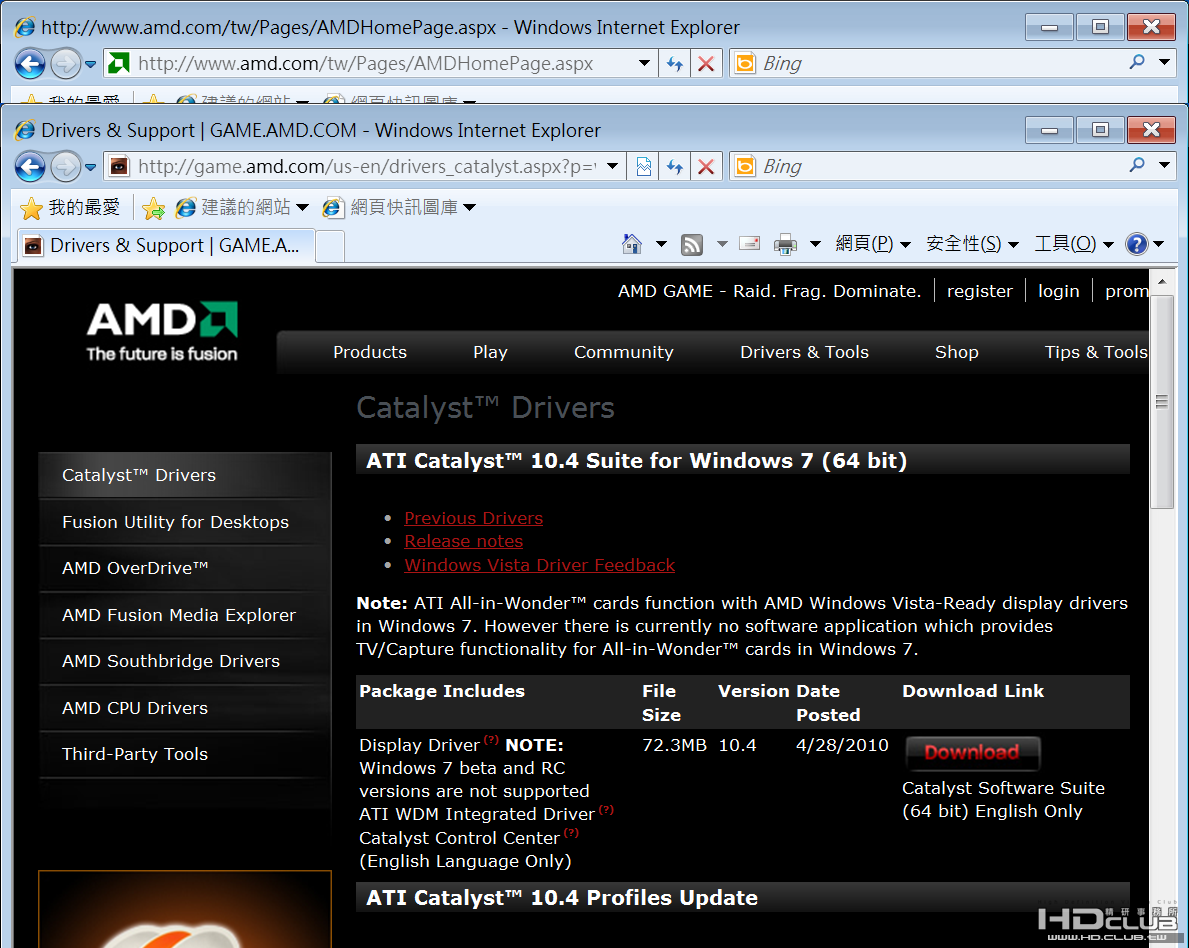Click front window URL address field
The image size is (1189, 948).
click(x=366, y=167)
